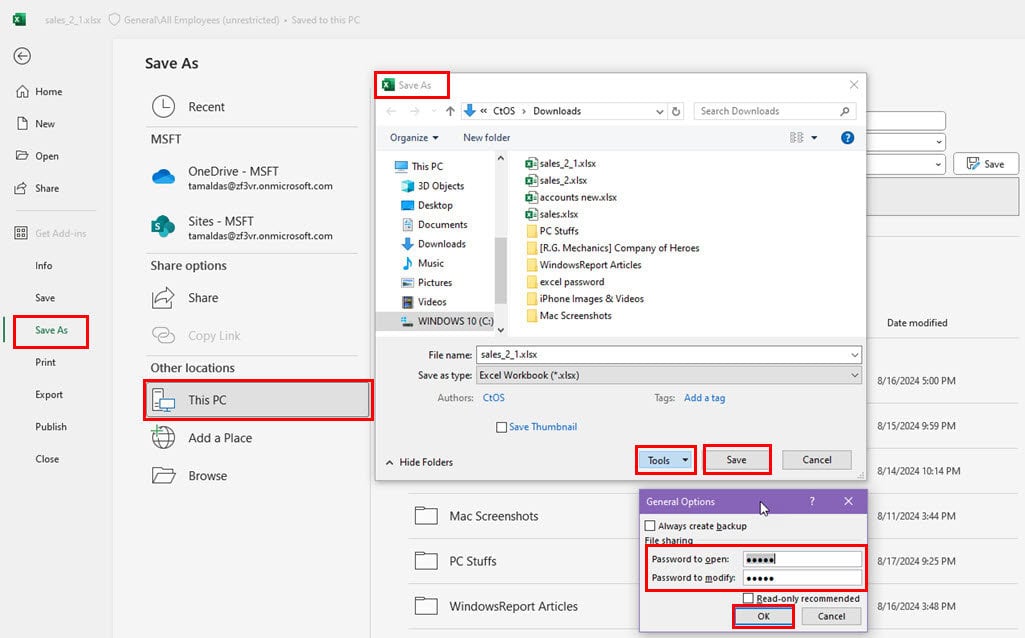
Task: Click the Add a Place globe icon
Action: pyautogui.click(x=163, y=437)
